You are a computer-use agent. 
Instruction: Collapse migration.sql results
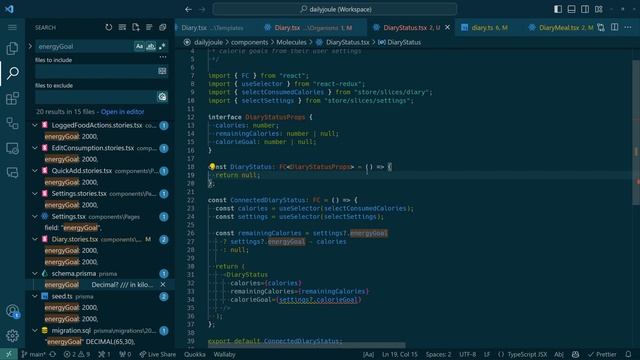tap(35, 330)
